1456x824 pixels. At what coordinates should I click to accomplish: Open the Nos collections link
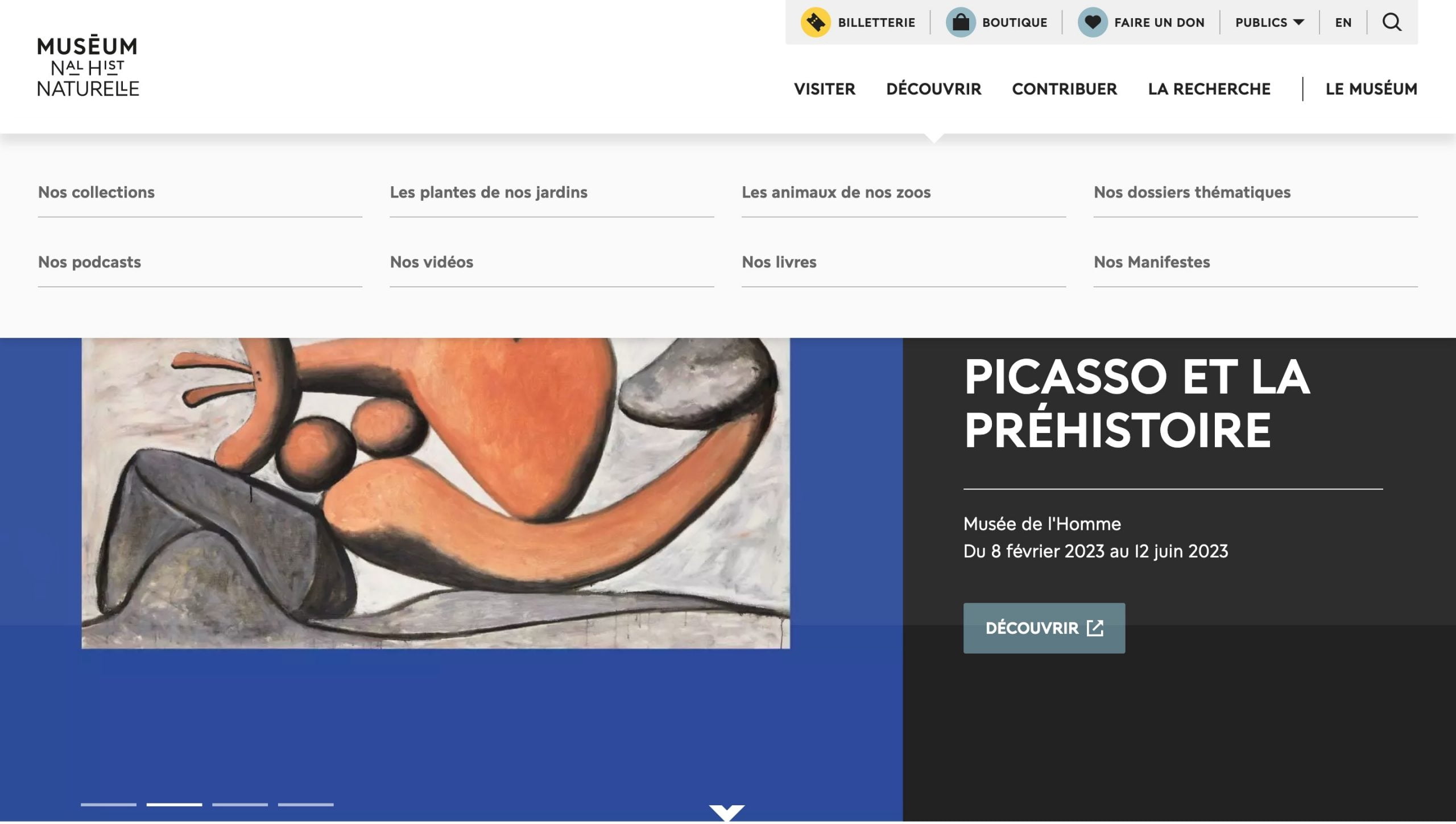(x=96, y=192)
